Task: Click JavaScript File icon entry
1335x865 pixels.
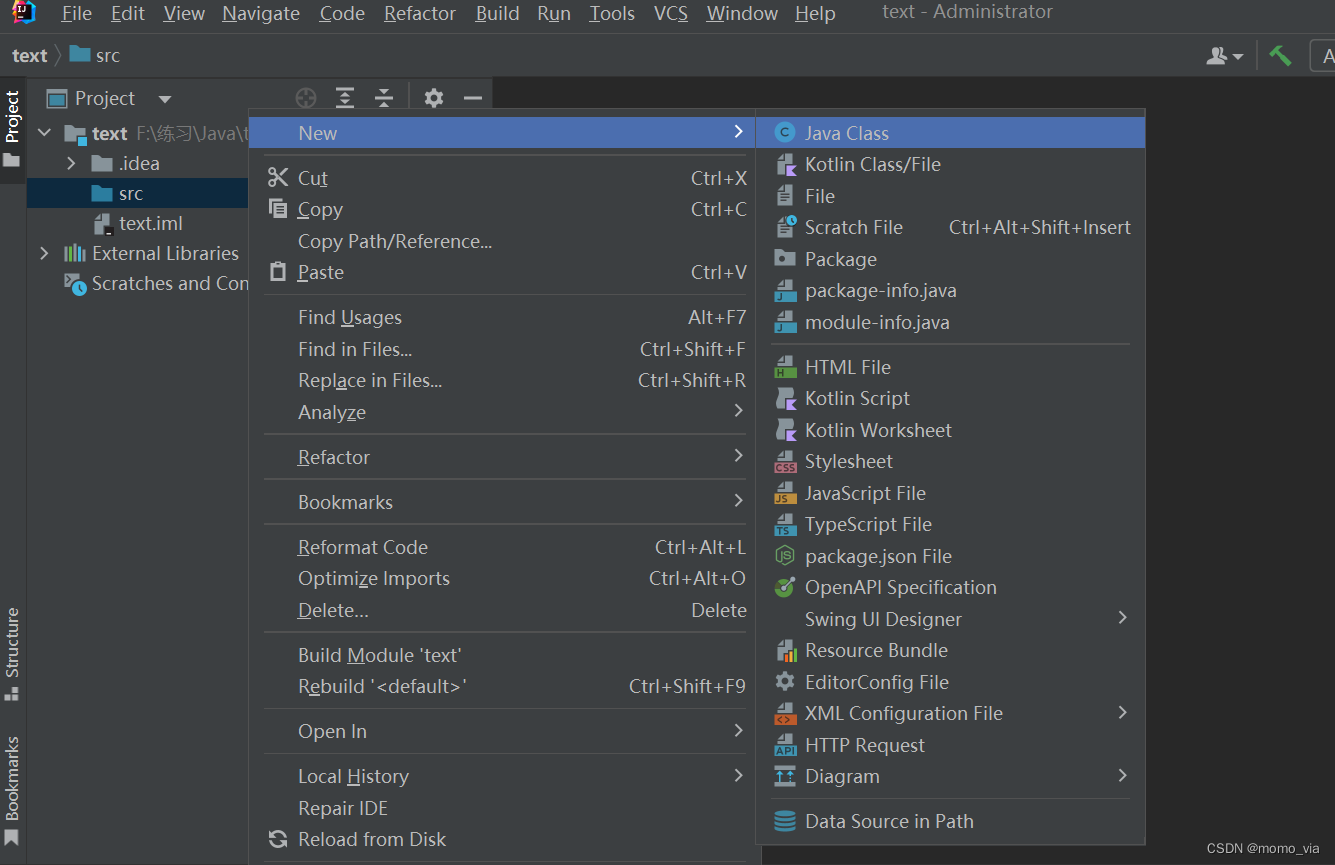Action: point(786,493)
